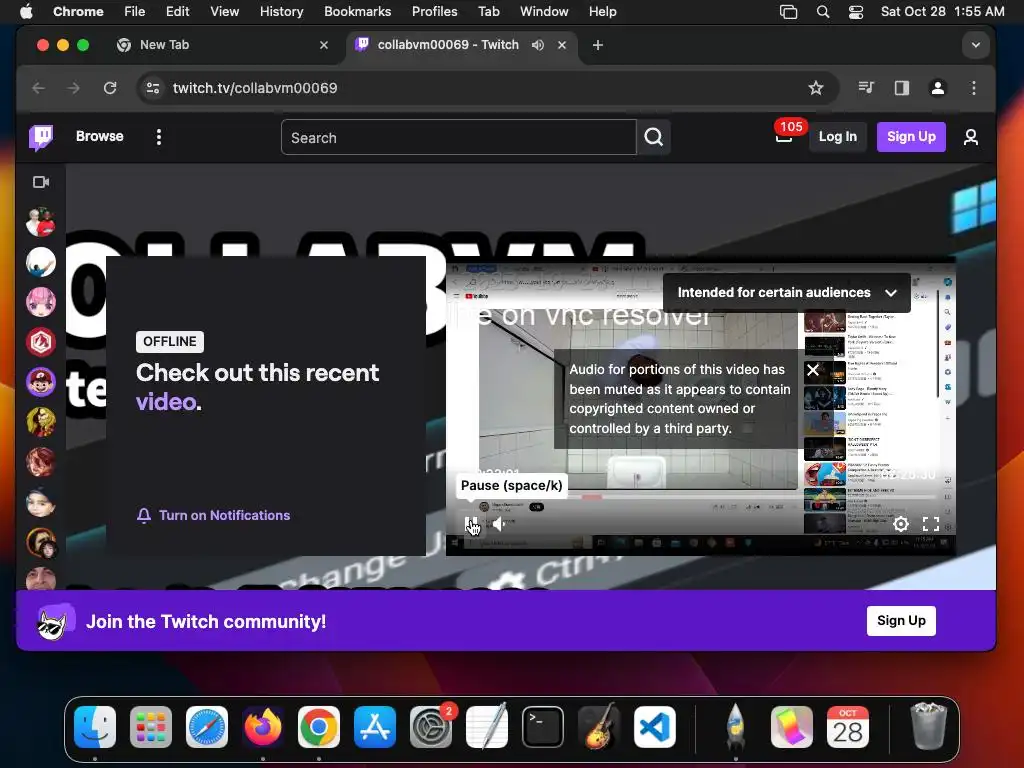Viewport: 1024px width, 768px height.
Task: Open the View menu
Action: (224, 11)
